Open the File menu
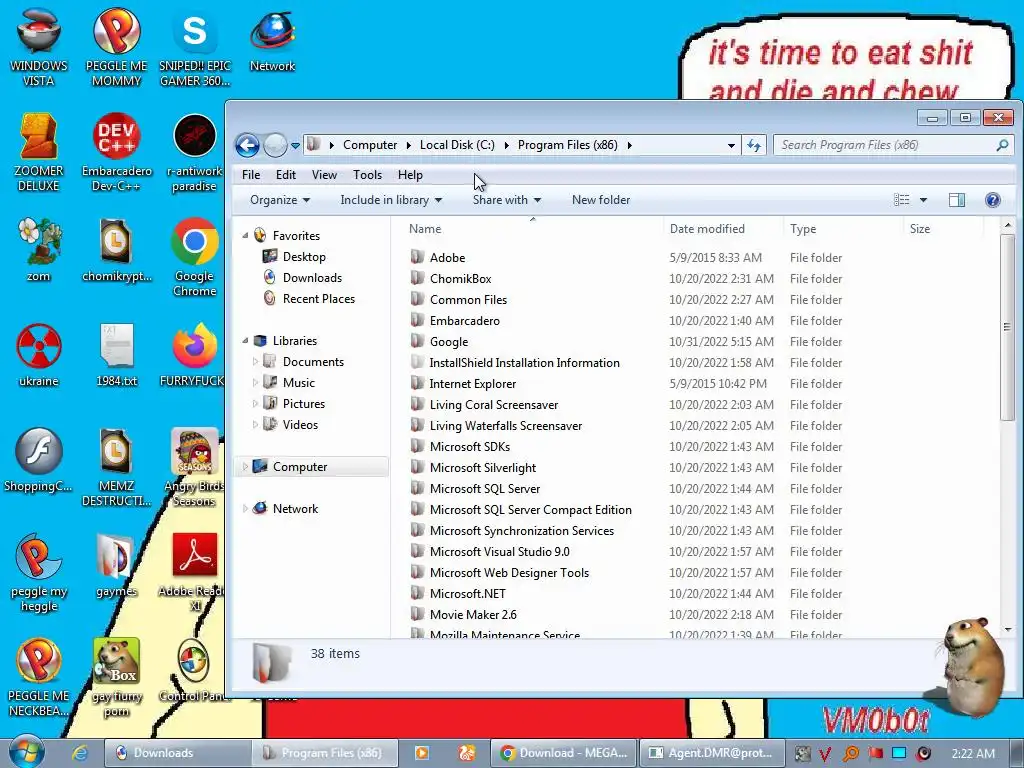Viewport: 1024px width, 768px height. (251, 175)
